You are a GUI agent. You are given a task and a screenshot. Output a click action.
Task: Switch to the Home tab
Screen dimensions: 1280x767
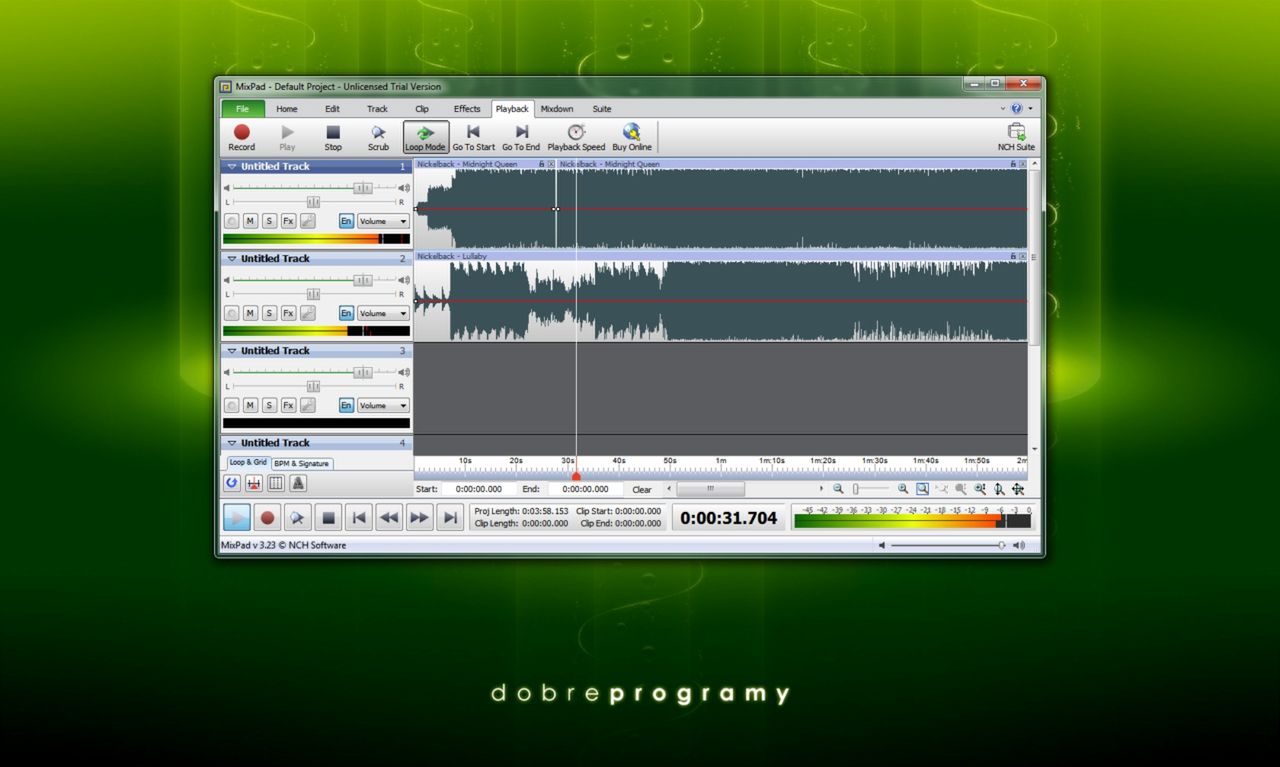(x=287, y=109)
